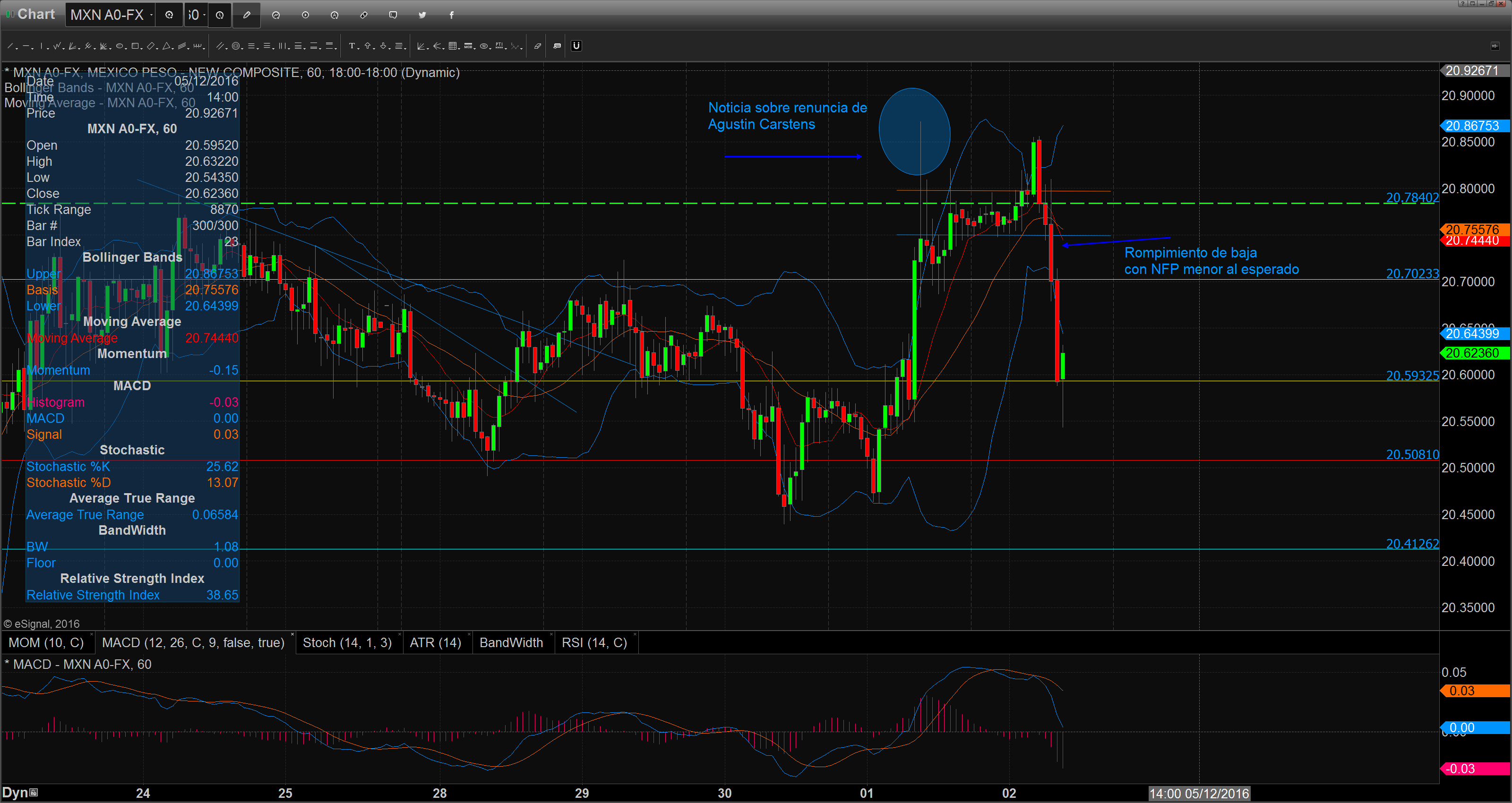Click the green 20.62360 last price tag
Screen dimensions: 1512x803
(x=1474, y=353)
